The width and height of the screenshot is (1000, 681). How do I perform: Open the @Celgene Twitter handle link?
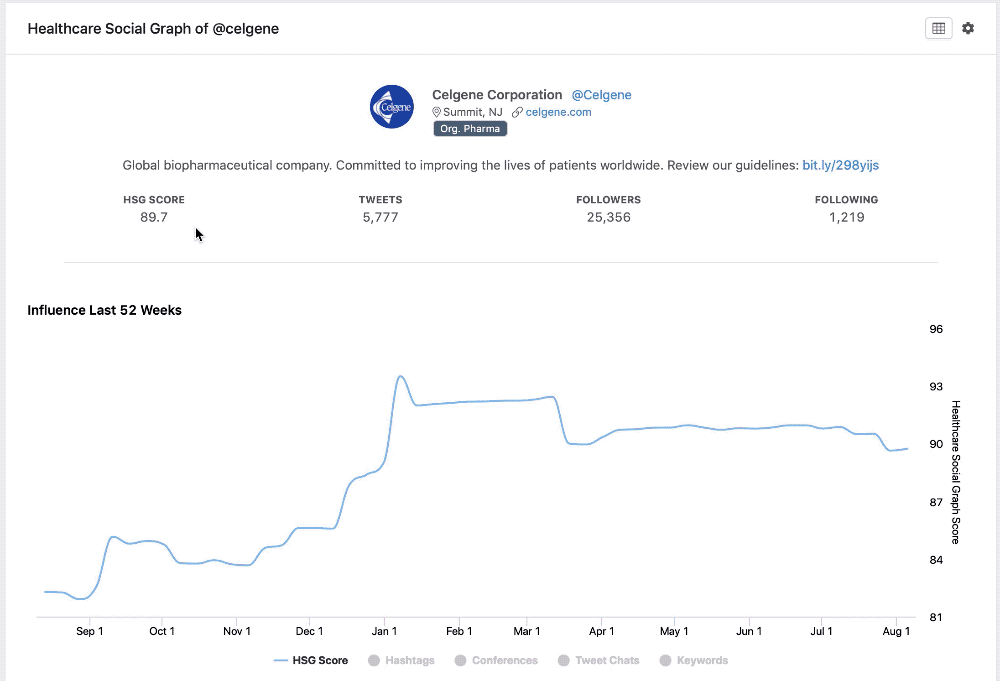pos(601,95)
